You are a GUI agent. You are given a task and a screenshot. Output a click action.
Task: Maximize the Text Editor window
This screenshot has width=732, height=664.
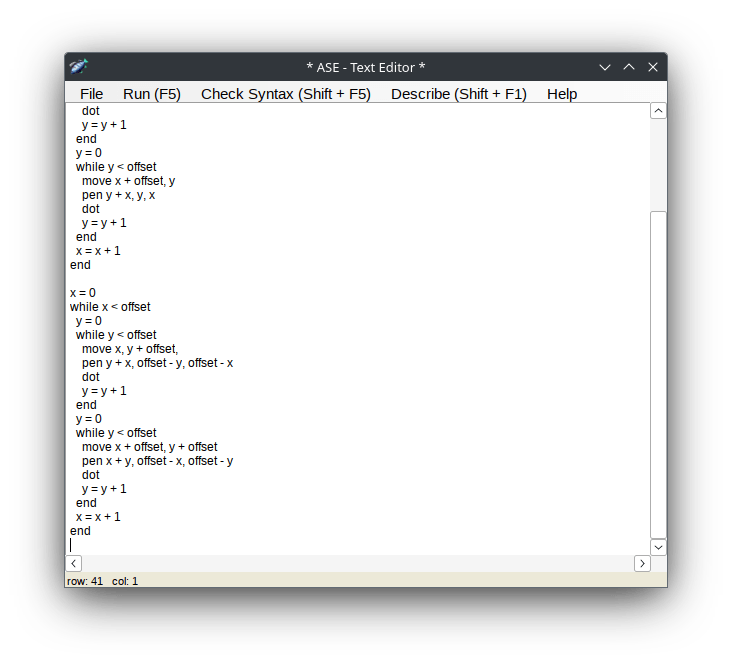click(x=629, y=67)
